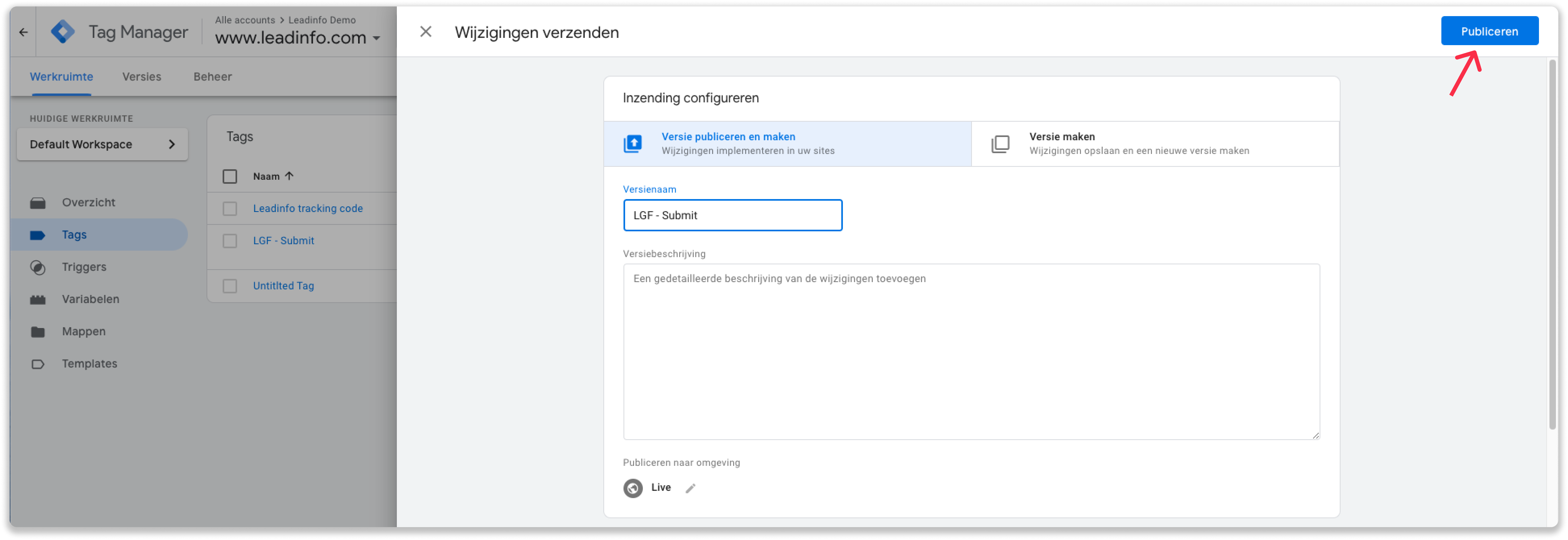Click the Tag Manager logo icon
1568x540 pixels.
click(x=63, y=32)
